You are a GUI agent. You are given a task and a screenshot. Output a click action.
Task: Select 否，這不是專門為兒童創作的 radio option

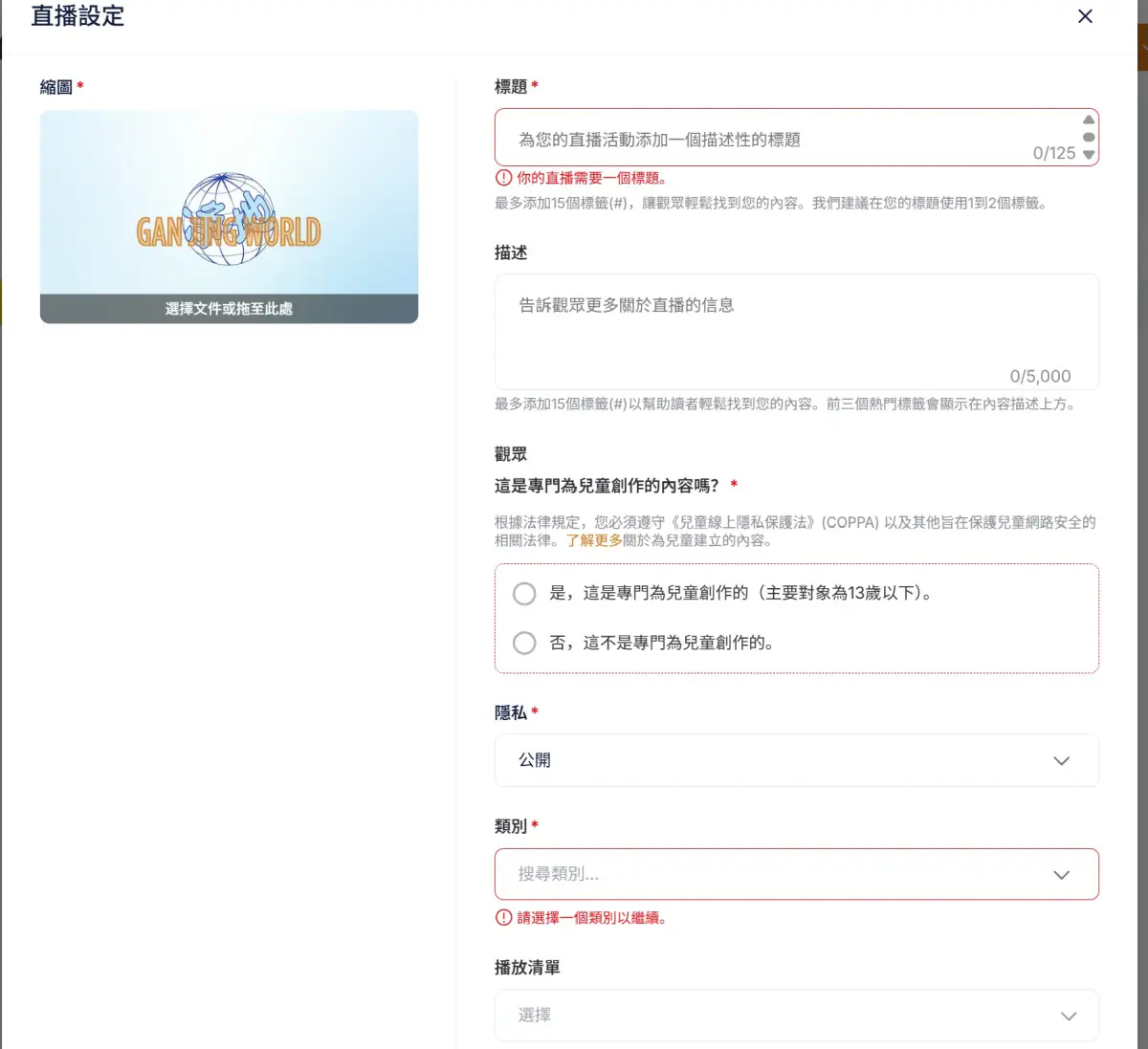[524, 643]
